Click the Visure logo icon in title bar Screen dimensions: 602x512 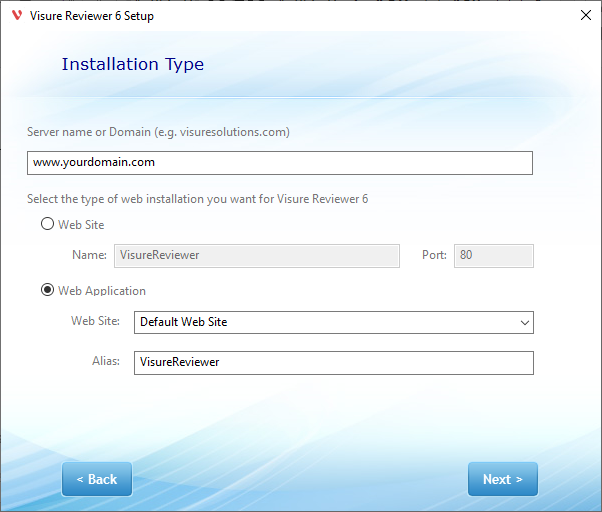17,15
